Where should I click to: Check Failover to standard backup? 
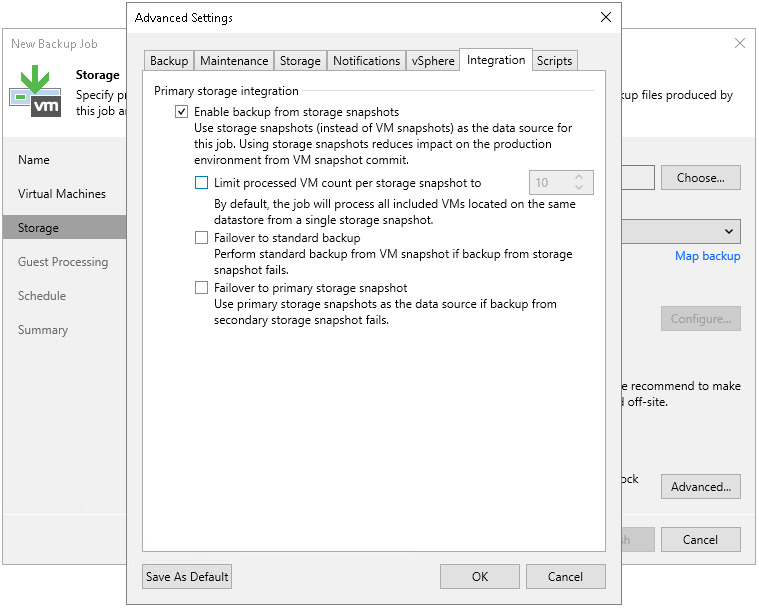click(x=201, y=237)
